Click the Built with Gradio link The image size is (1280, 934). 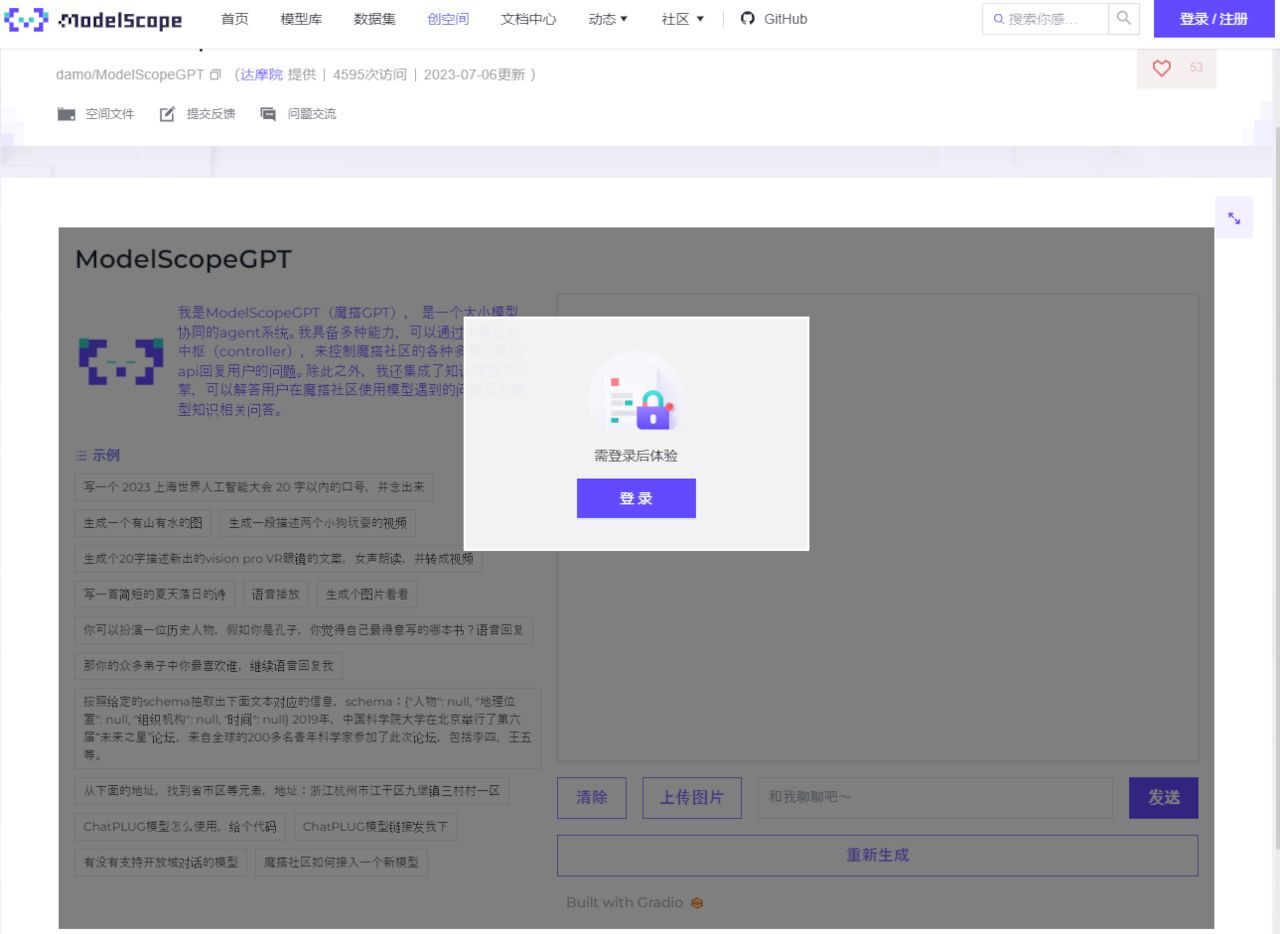coord(634,902)
